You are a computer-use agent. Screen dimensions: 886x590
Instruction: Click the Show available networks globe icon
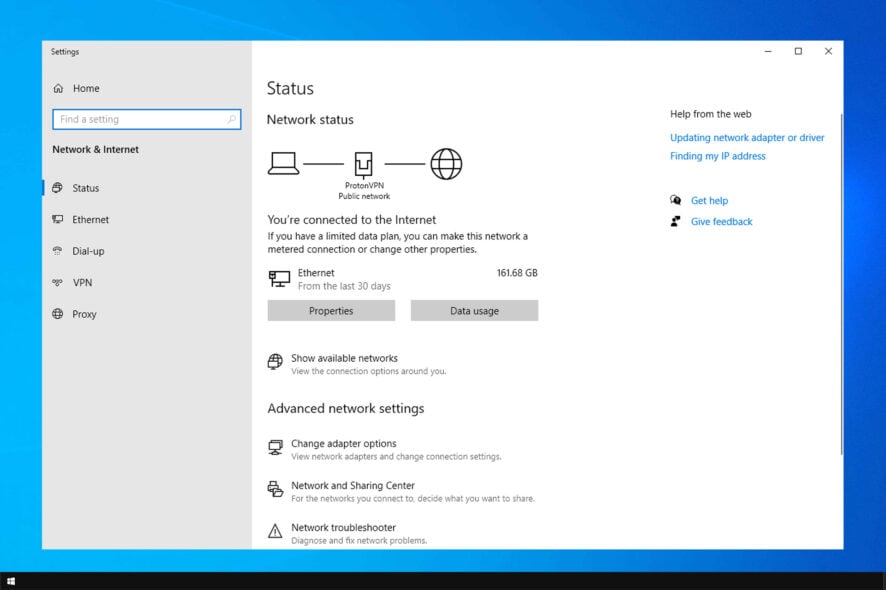click(x=274, y=362)
